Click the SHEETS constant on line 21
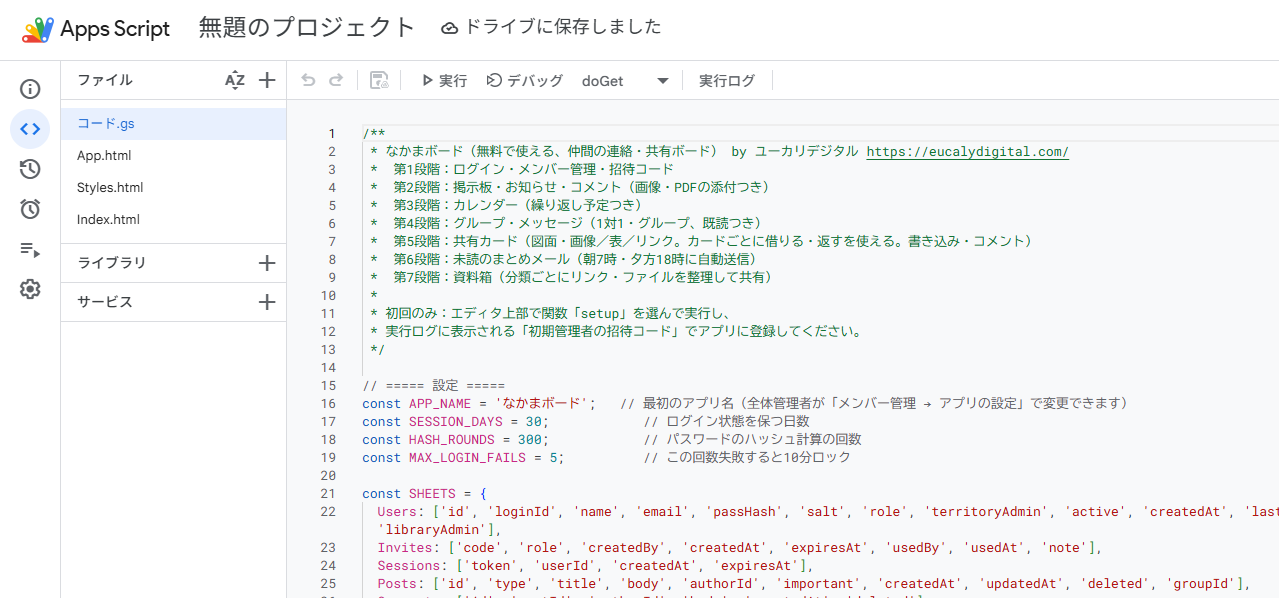Image resolution: width=1279 pixels, height=598 pixels. [432, 494]
